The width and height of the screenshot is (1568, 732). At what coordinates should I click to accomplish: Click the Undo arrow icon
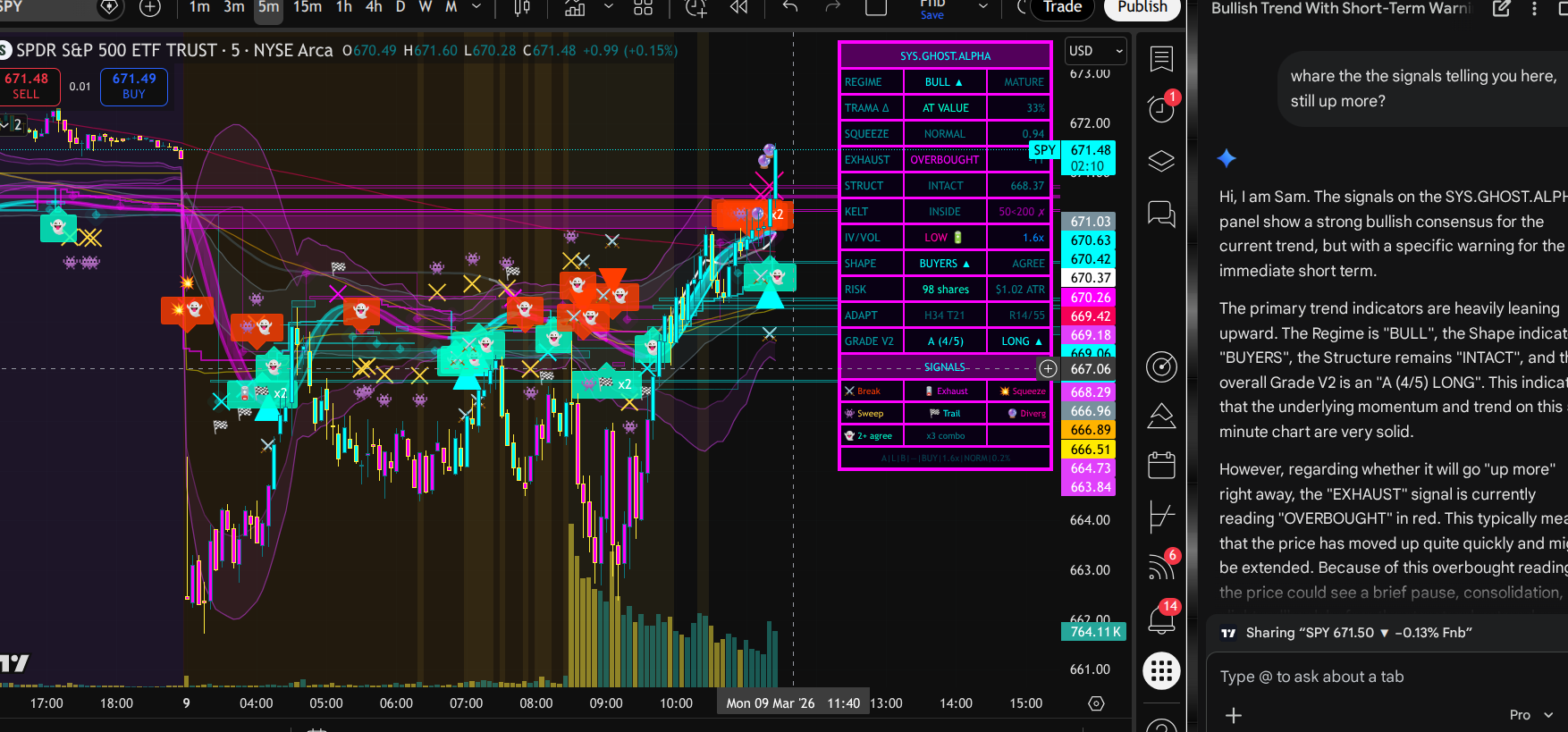click(x=789, y=7)
